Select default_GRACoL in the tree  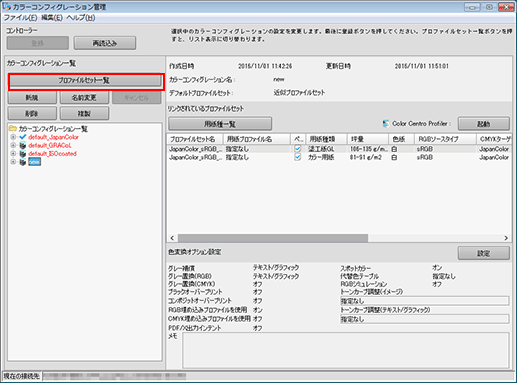(50, 145)
